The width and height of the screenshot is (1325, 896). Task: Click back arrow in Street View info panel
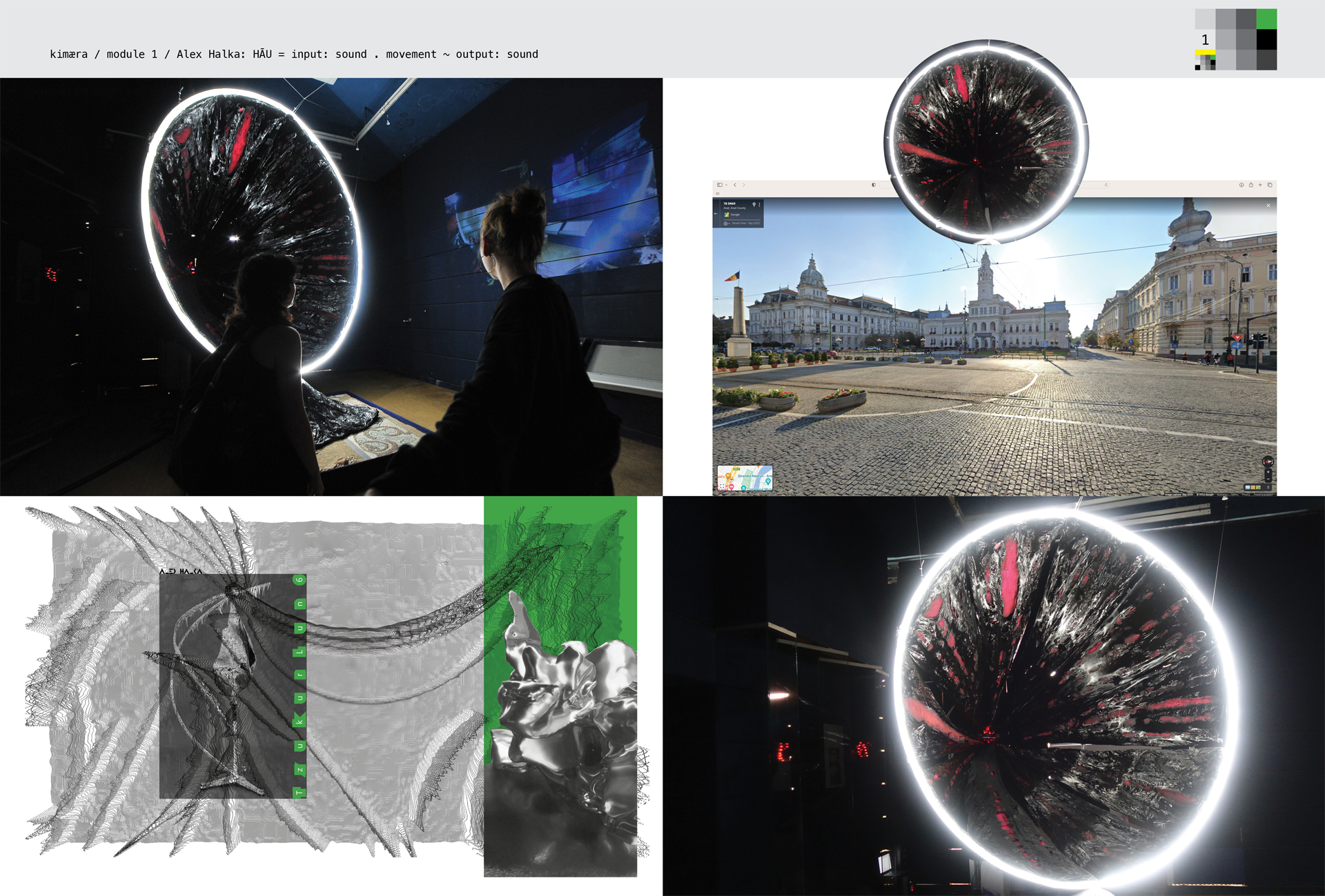tap(716, 213)
